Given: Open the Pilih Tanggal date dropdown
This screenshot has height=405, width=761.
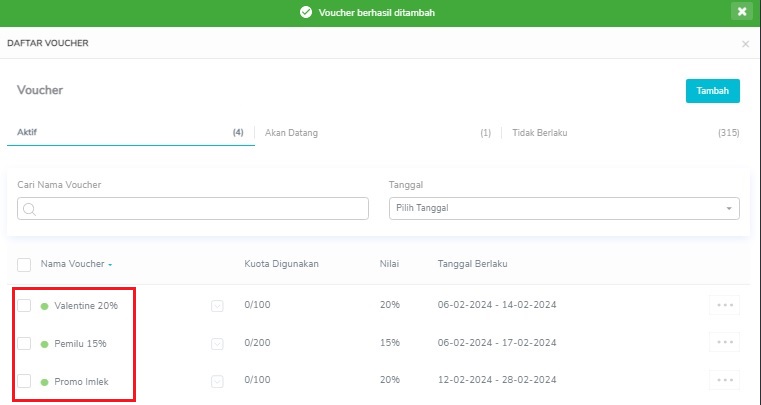Looking at the screenshot, I should point(564,208).
